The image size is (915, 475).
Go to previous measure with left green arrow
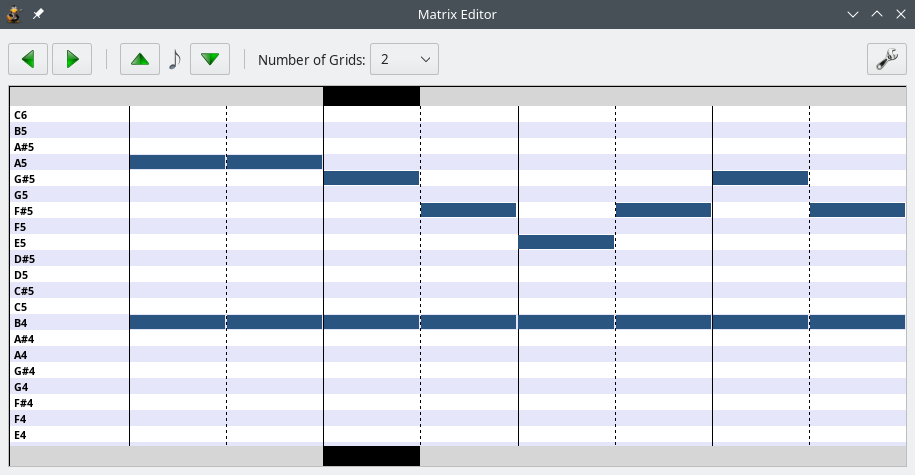[x=28, y=59]
